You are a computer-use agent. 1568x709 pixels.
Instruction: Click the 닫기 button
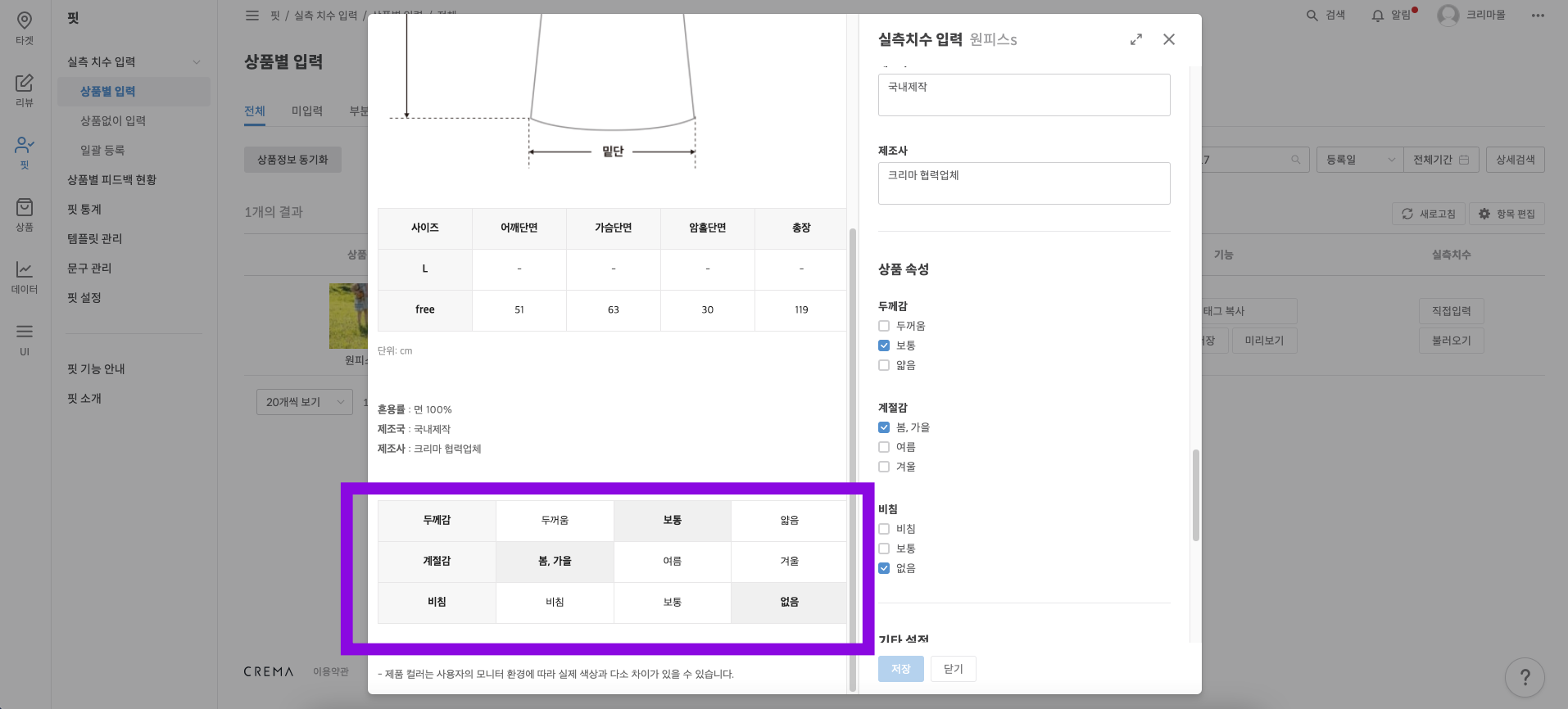coord(954,669)
